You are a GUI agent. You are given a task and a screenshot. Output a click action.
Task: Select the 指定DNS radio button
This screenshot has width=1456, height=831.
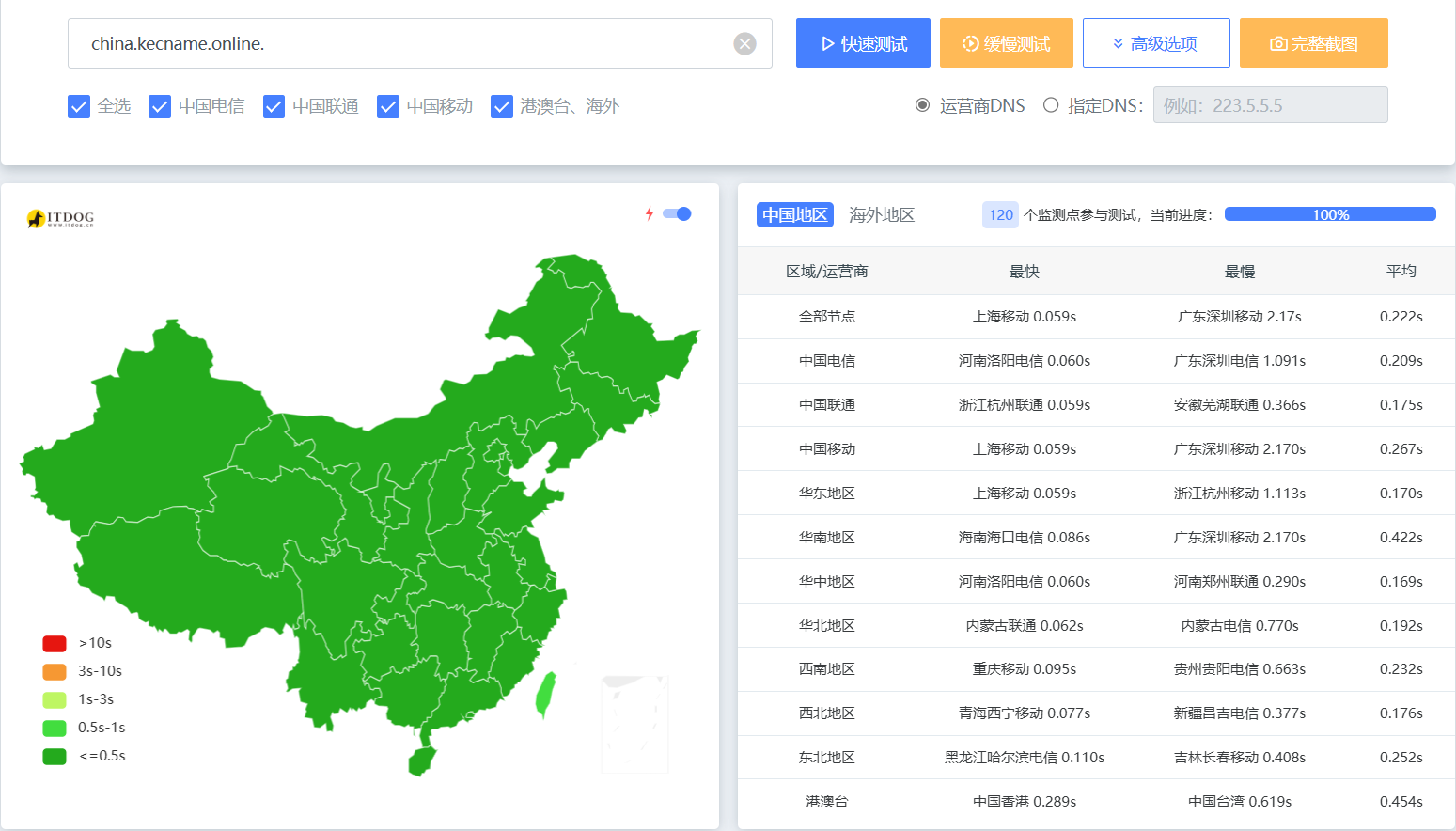pos(1051,105)
